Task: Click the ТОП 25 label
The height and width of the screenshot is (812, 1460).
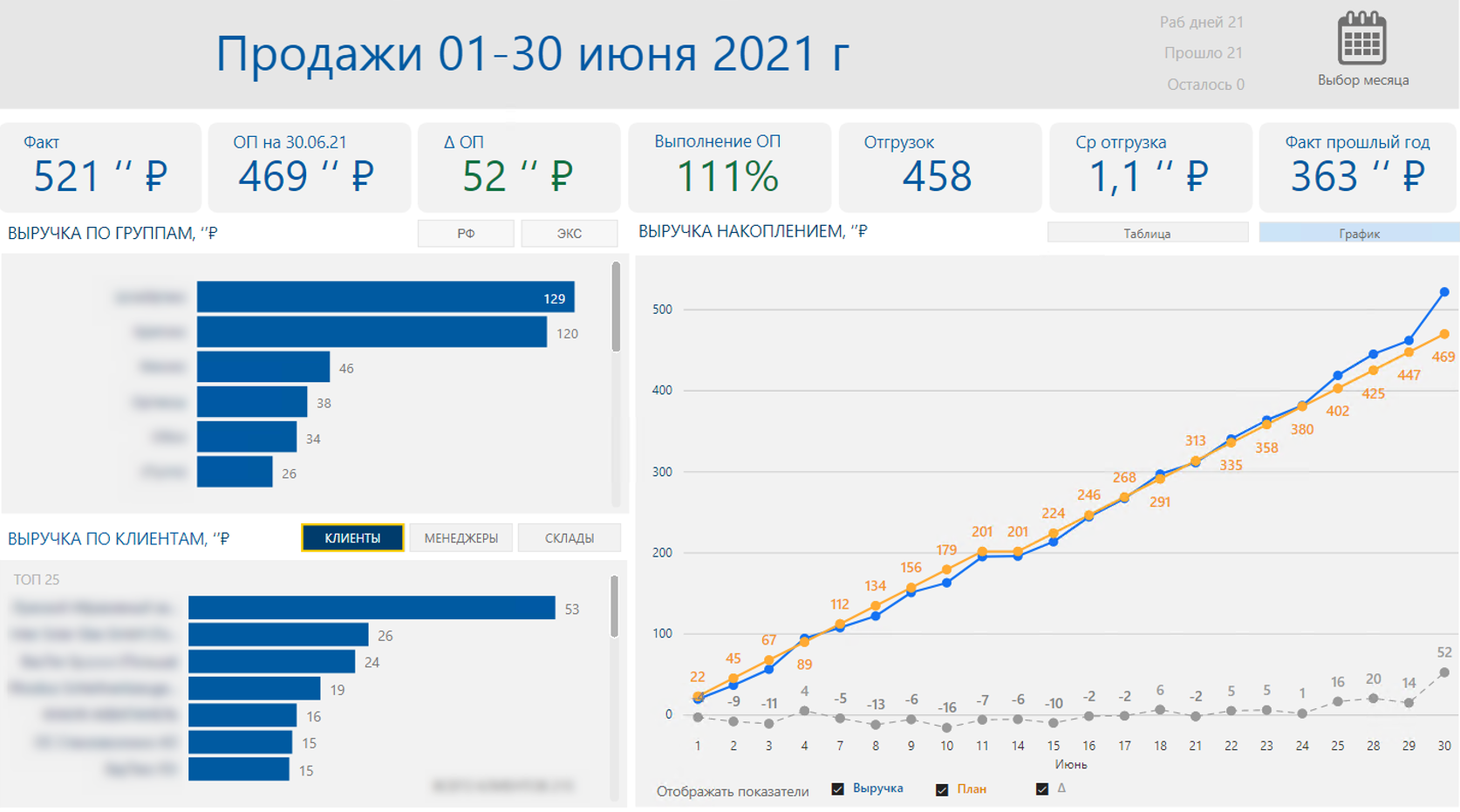Action: (x=37, y=579)
